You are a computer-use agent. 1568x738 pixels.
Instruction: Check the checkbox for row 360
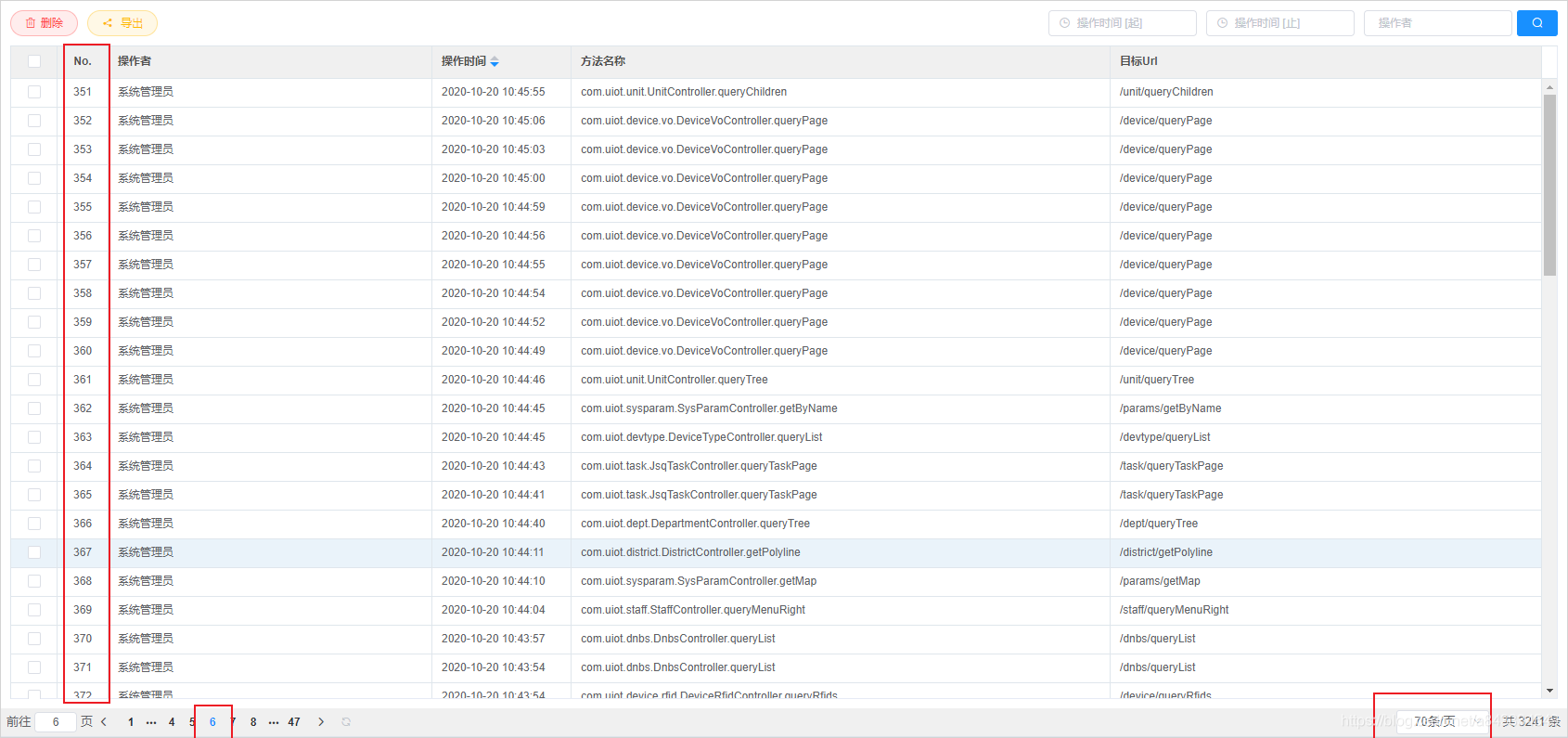pyautogui.click(x=34, y=351)
